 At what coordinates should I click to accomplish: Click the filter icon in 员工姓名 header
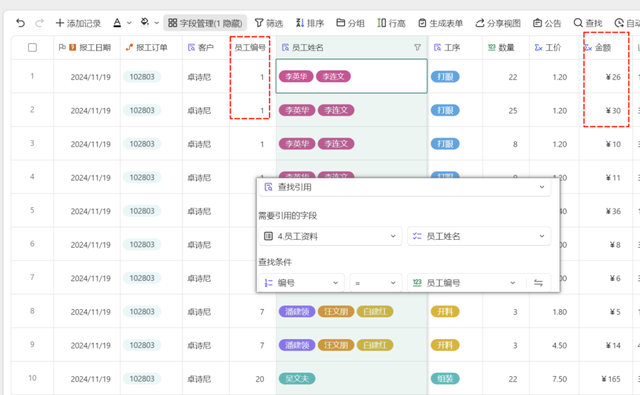417,47
